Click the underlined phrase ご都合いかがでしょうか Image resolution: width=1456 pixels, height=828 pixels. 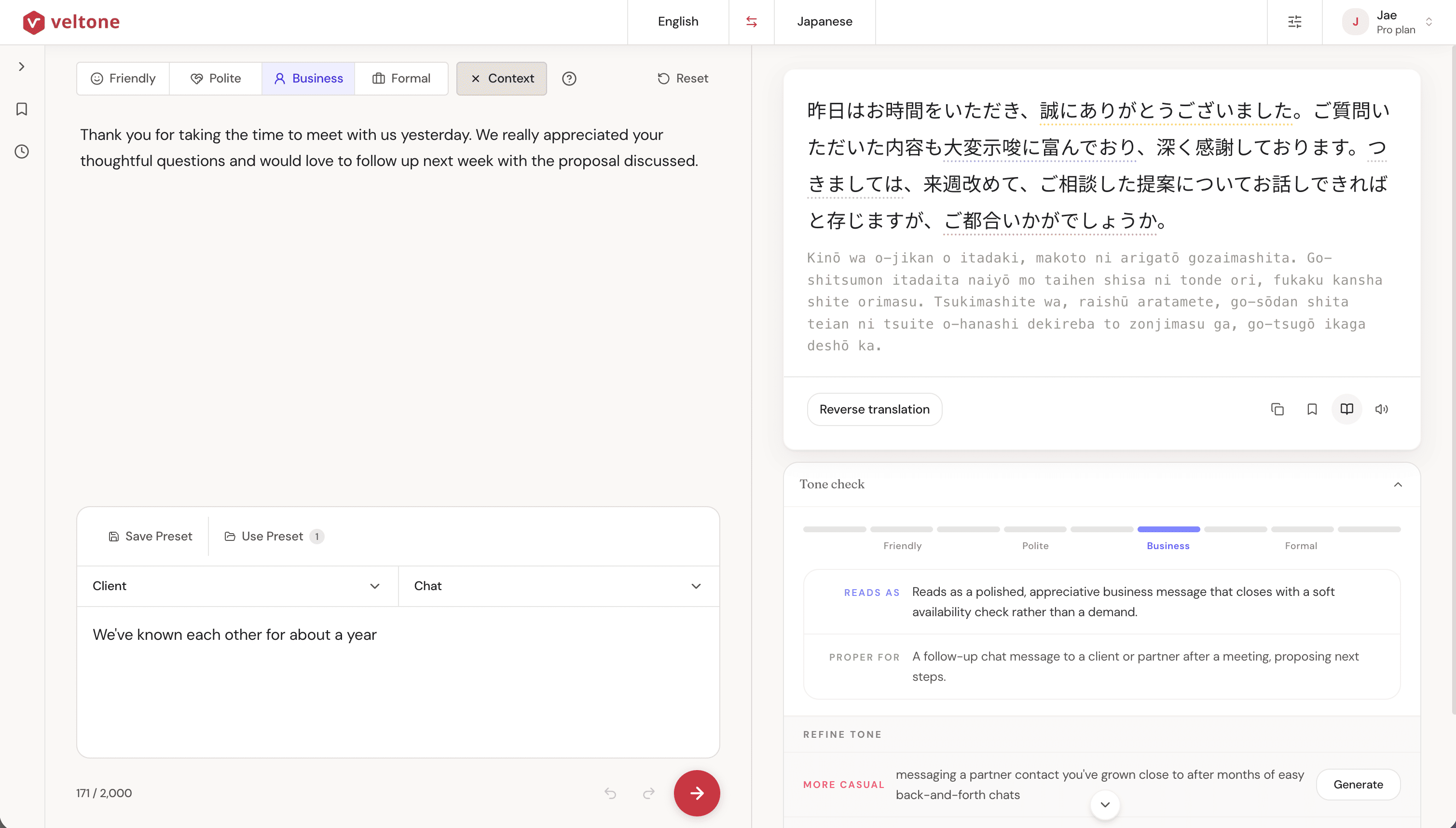[1050, 221]
